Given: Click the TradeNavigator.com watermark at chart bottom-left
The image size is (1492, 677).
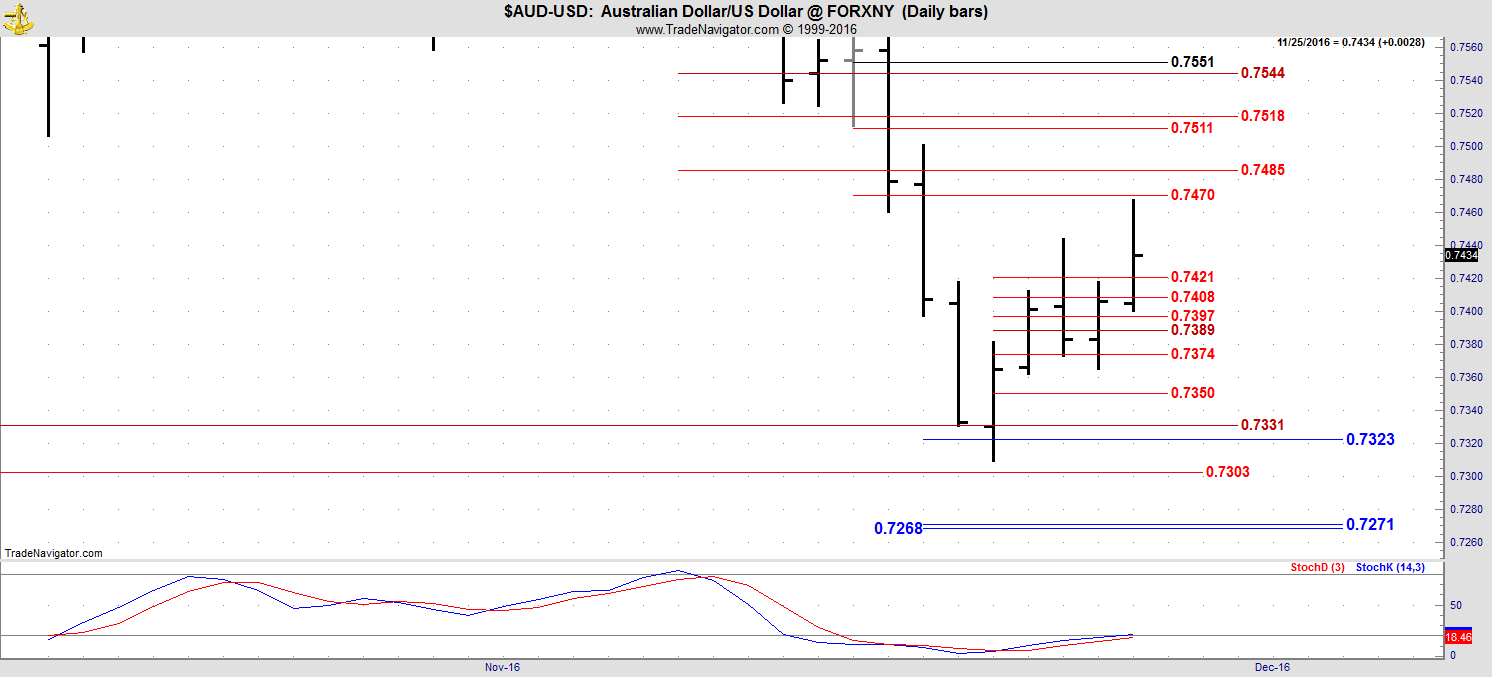Looking at the screenshot, I should pos(53,553).
